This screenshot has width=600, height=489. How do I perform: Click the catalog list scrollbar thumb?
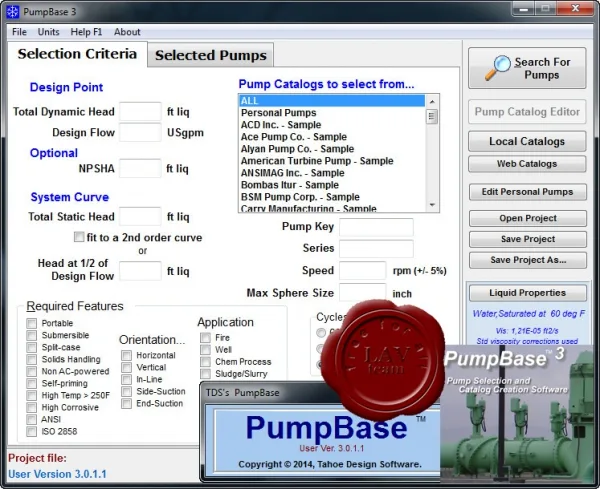(432, 116)
